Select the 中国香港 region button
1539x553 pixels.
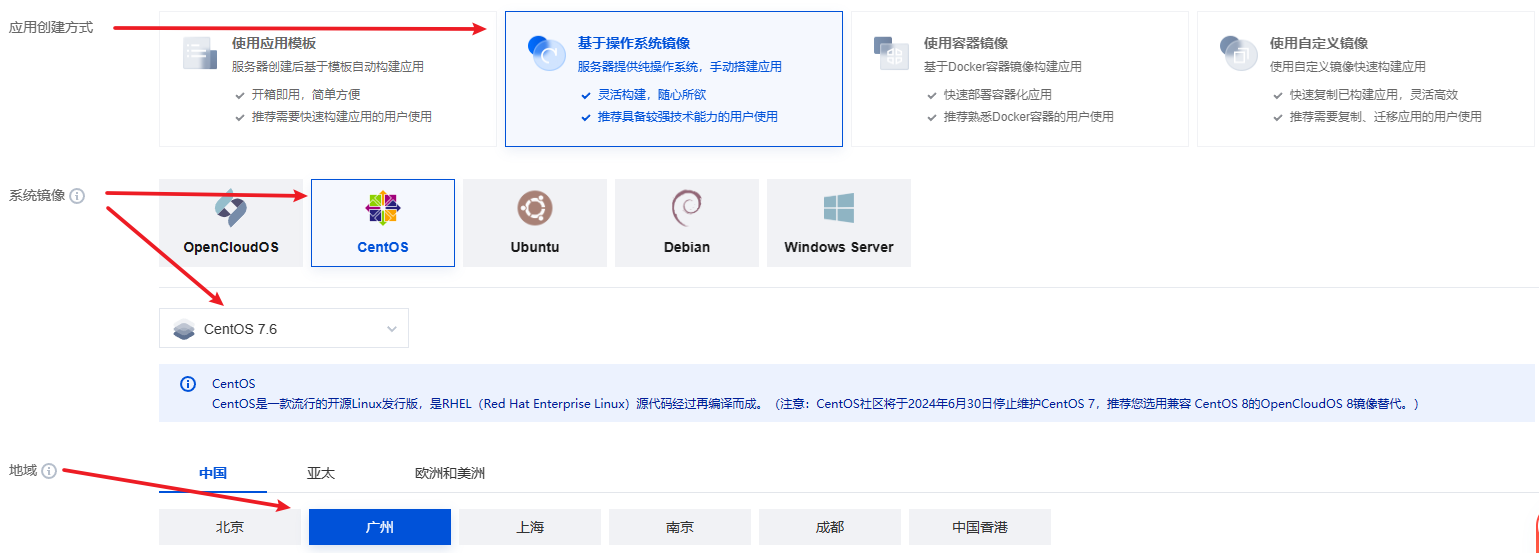tap(980, 527)
